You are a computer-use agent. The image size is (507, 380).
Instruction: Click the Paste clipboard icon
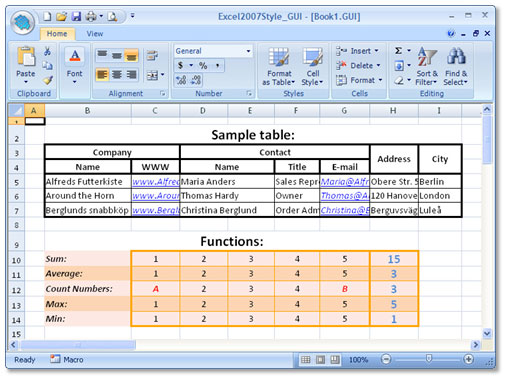[26, 56]
